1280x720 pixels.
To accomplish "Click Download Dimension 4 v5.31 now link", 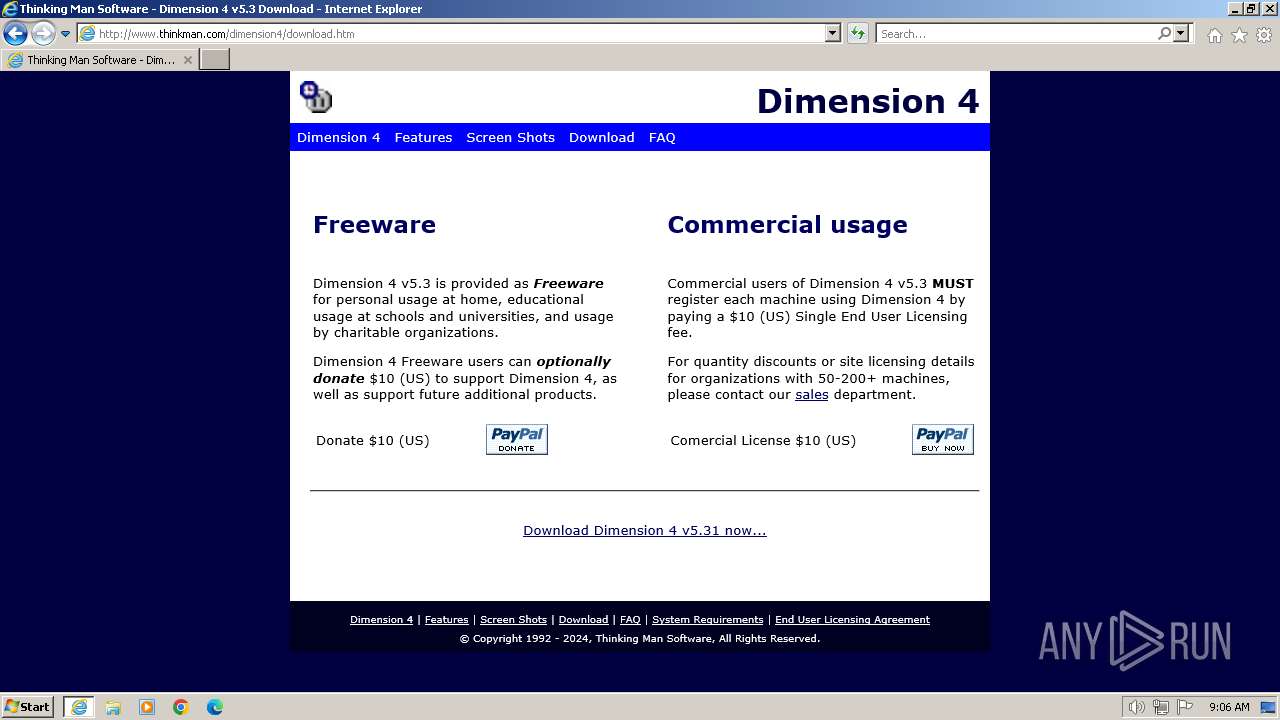I will (x=644, y=530).
